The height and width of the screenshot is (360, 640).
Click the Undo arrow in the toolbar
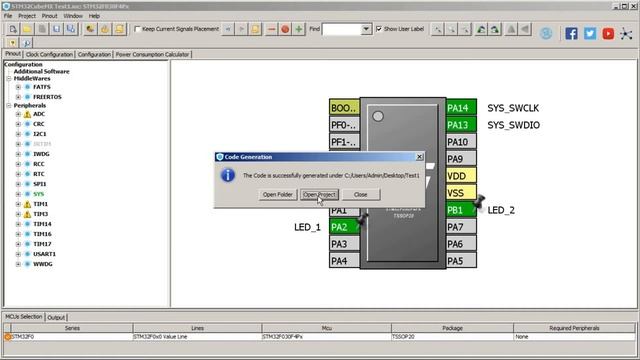(228, 29)
